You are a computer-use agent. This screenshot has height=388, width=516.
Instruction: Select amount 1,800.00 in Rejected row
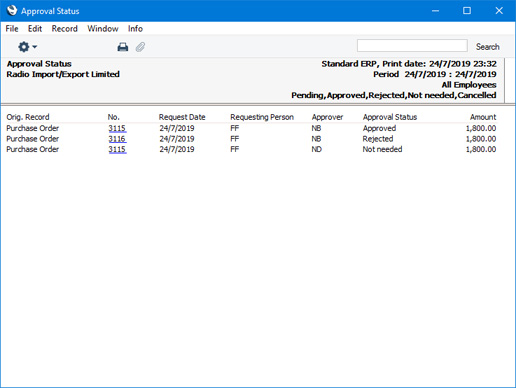coord(481,139)
